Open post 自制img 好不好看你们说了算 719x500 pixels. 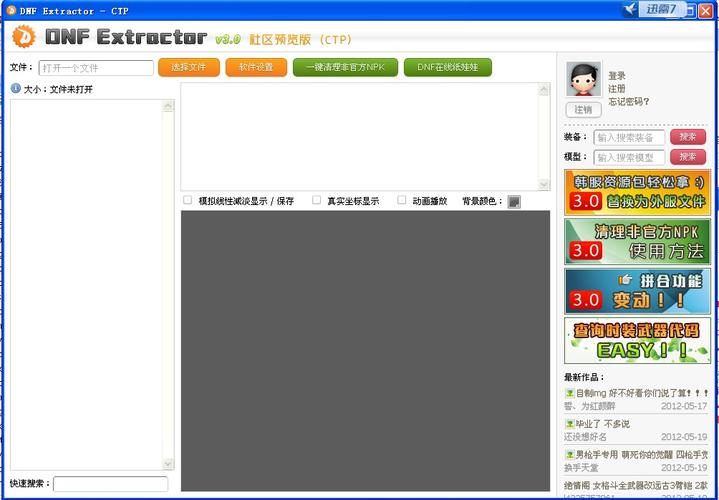pos(642,393)
